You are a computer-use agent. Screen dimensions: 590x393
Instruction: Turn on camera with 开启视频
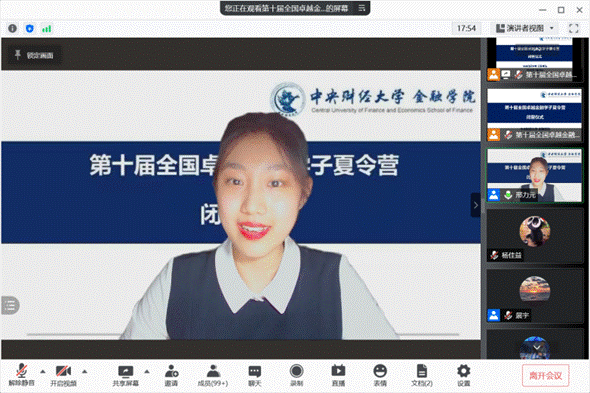(63, 375)
